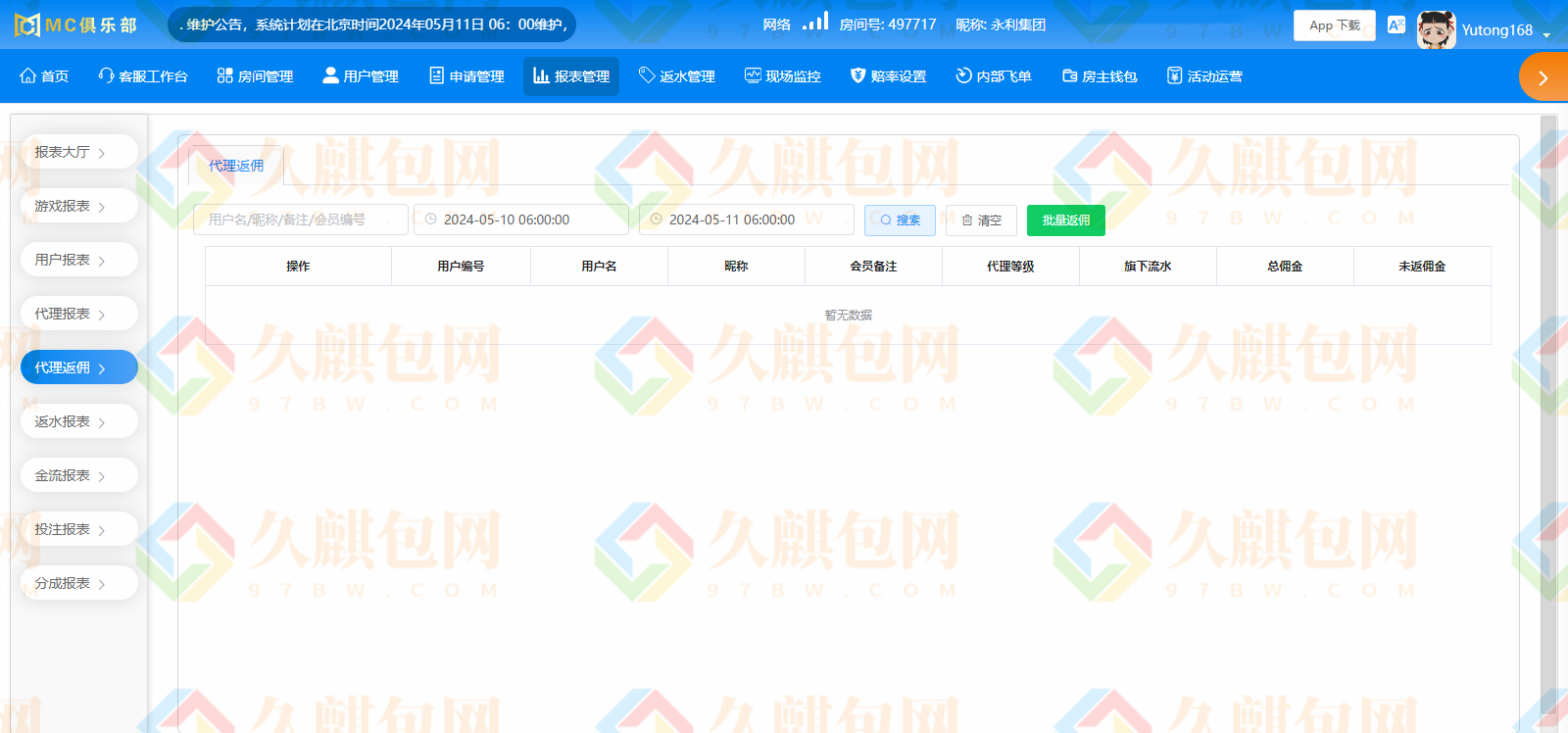Open the 客服工作台 menu item
The height and width of the screenshot is (733, 1568).
143,75
